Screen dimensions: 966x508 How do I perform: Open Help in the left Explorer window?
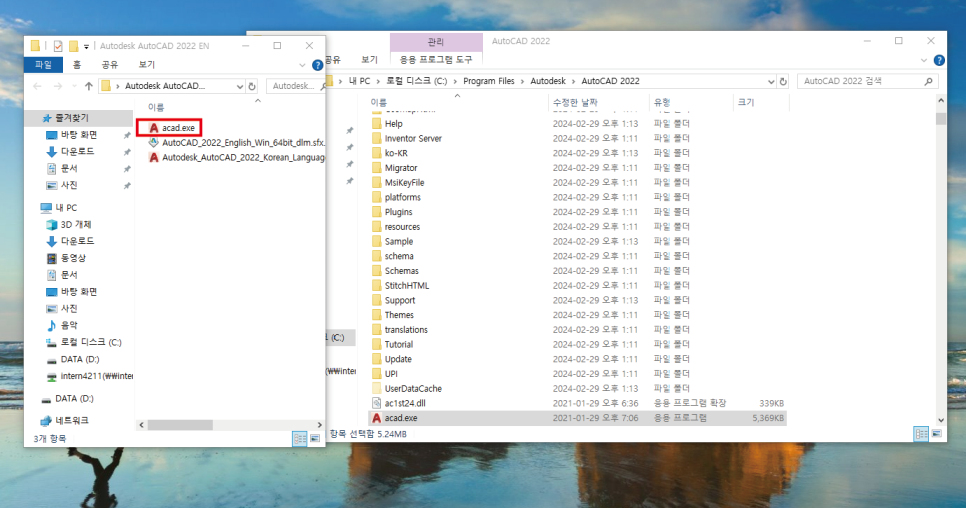point(317,65)
